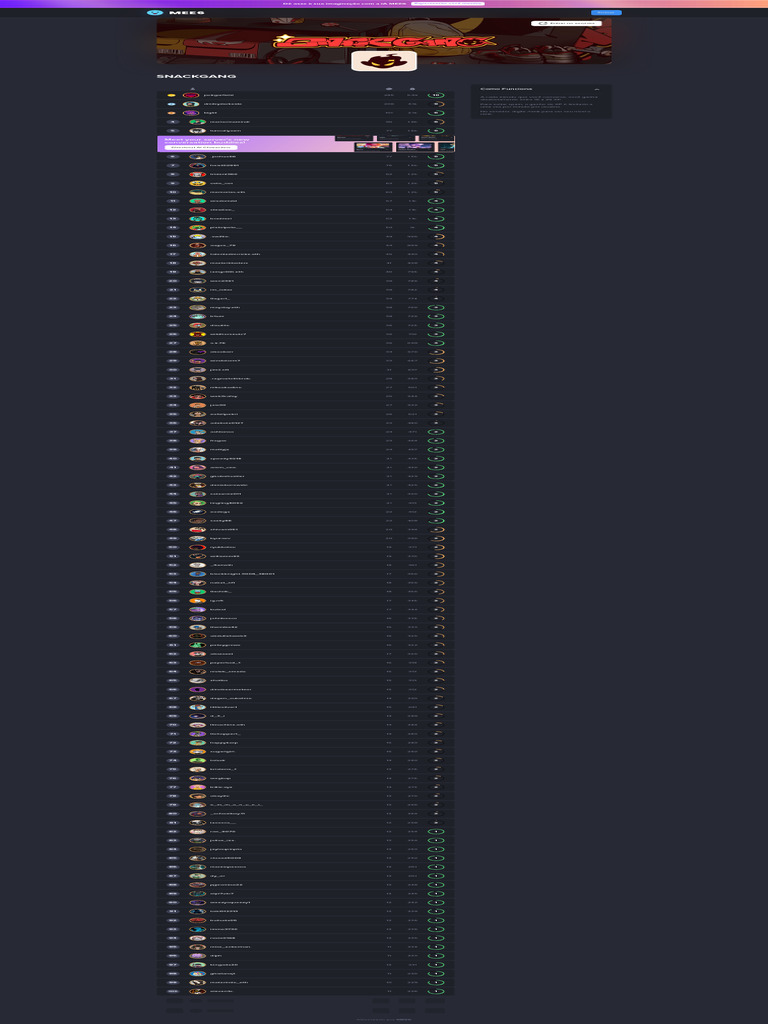Click the avatar in the rank 50 row
Viewport: 768px width, 1024px height.
pos(197,547)
